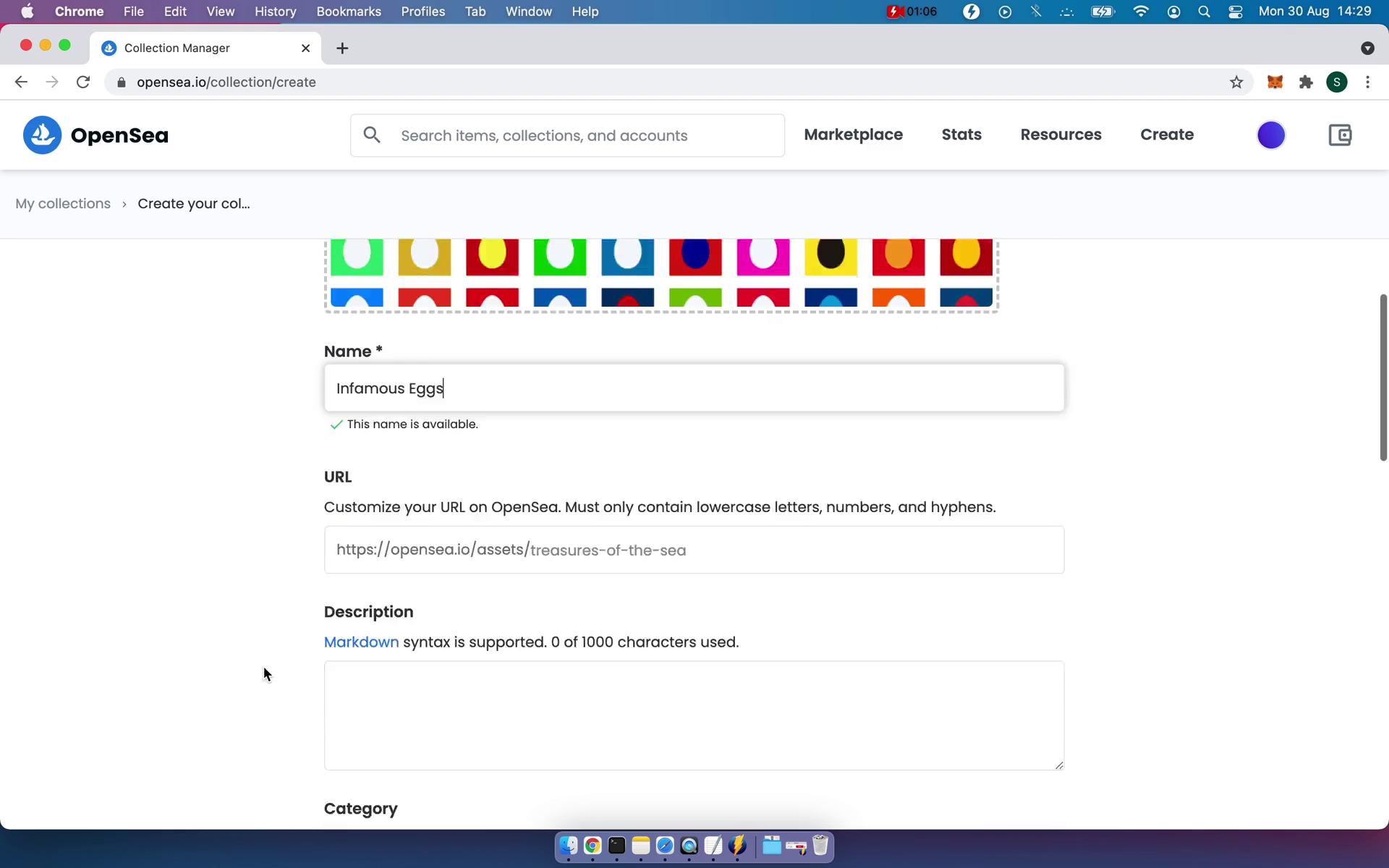
Task: Click the Name input field
Action: tap(693, 388)
